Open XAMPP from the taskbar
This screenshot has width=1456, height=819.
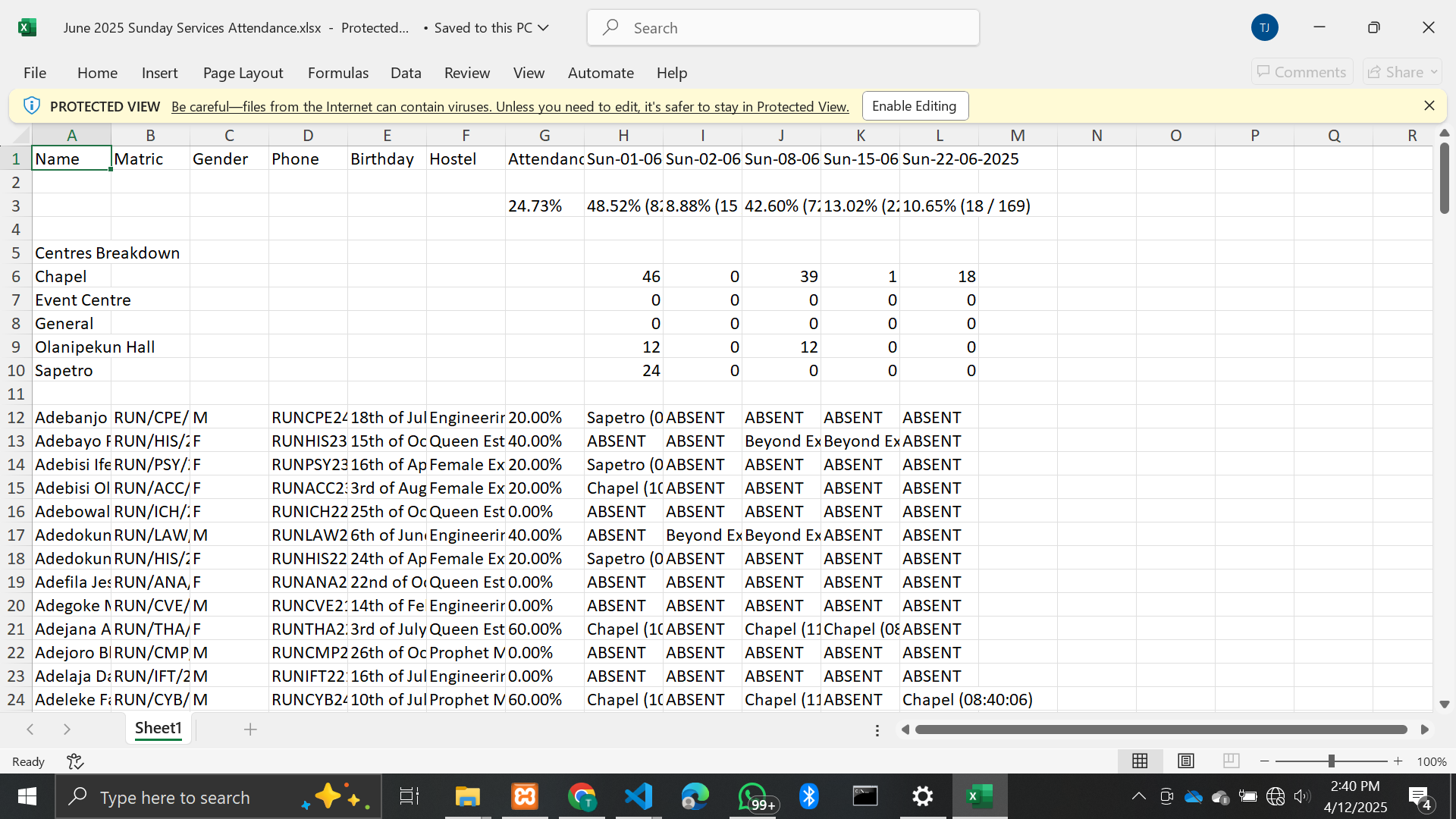coord(525,796)
